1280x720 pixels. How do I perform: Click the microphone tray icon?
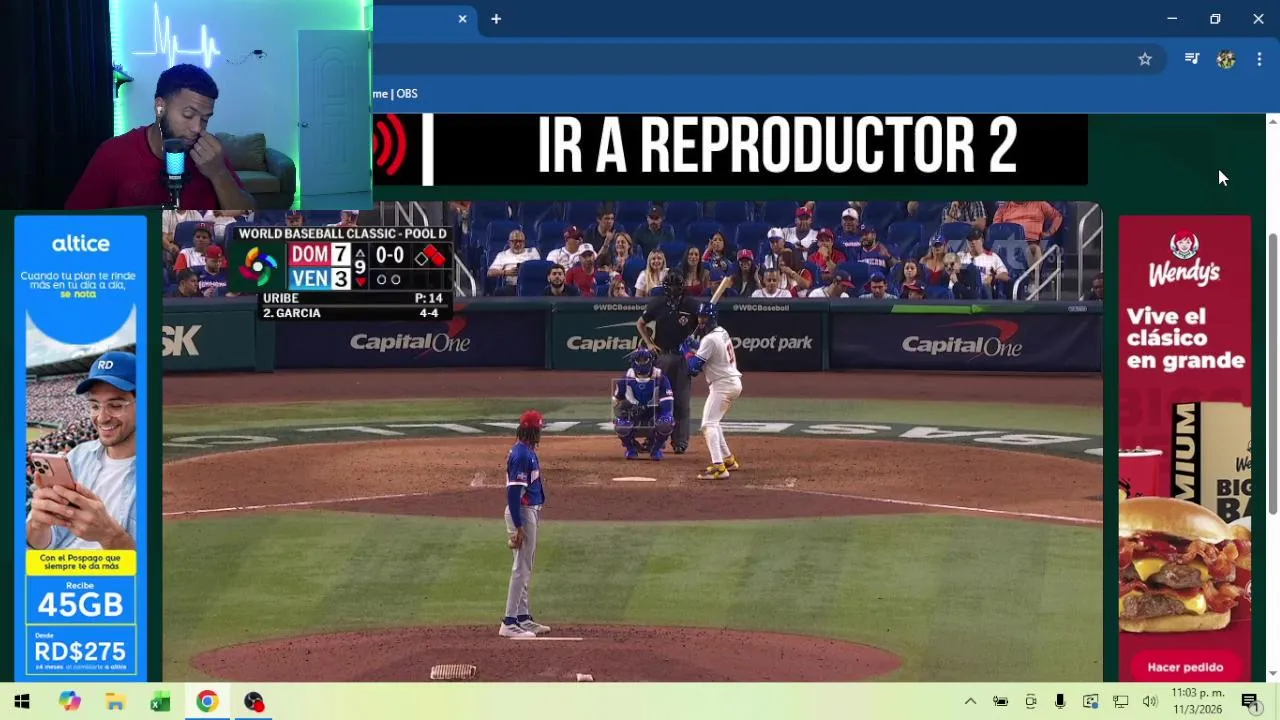tap(1060, 702)
